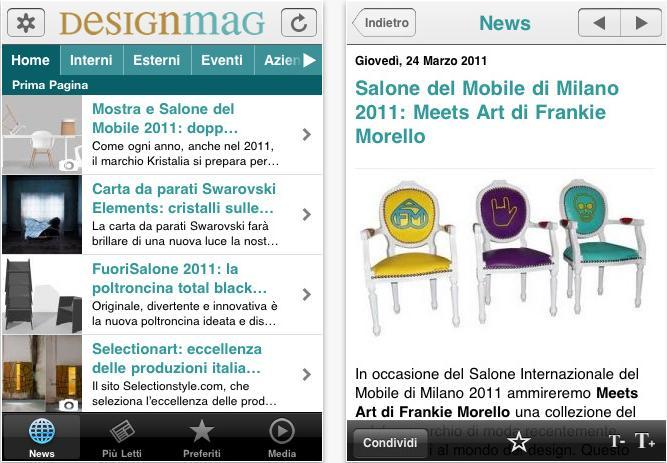Switch to the Eventi tab
Viewport: 667px width, 463px height.
222,60
